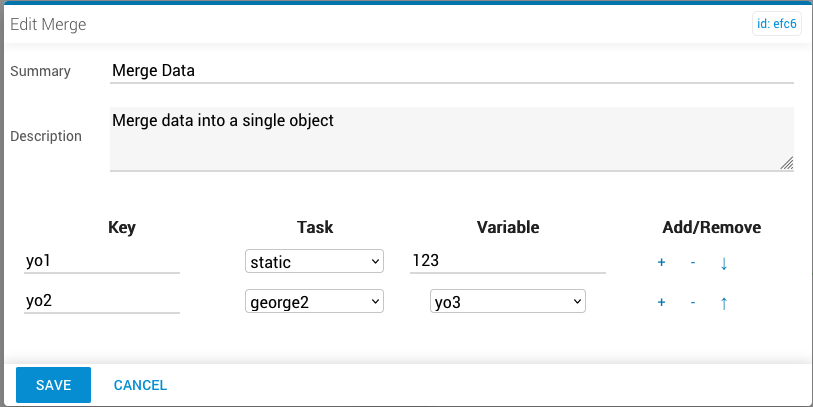Click the minus icon in the yo2 row
The image size is (813, 407).
tap(692, 302)
